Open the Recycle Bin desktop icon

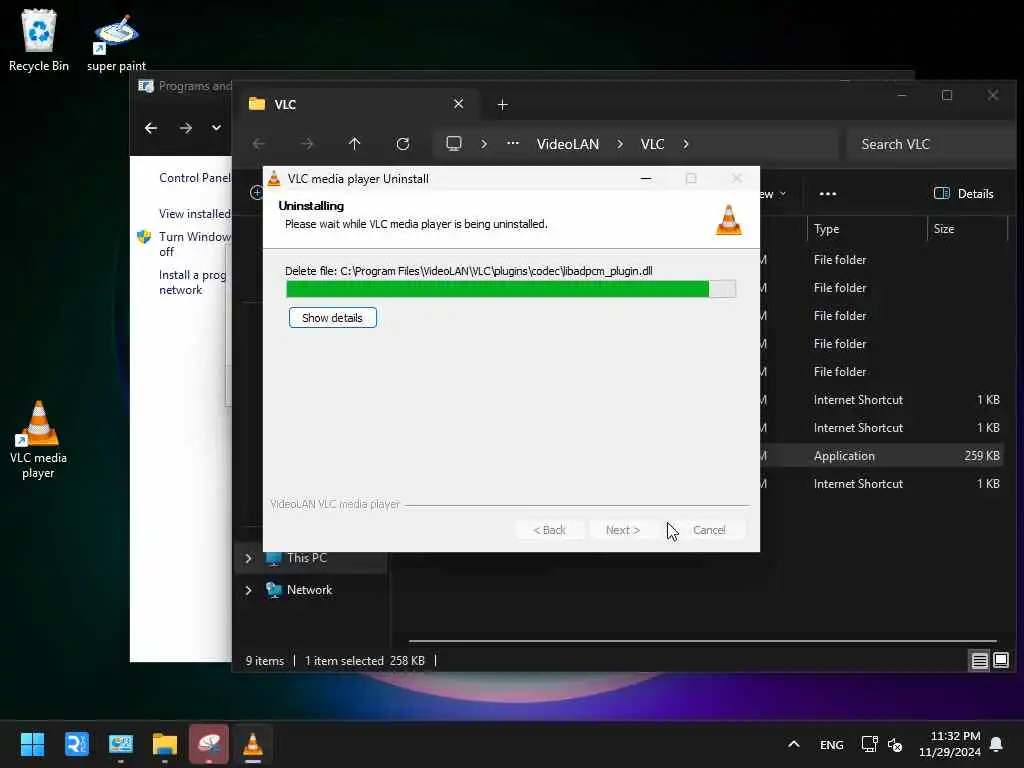(39, 40)
